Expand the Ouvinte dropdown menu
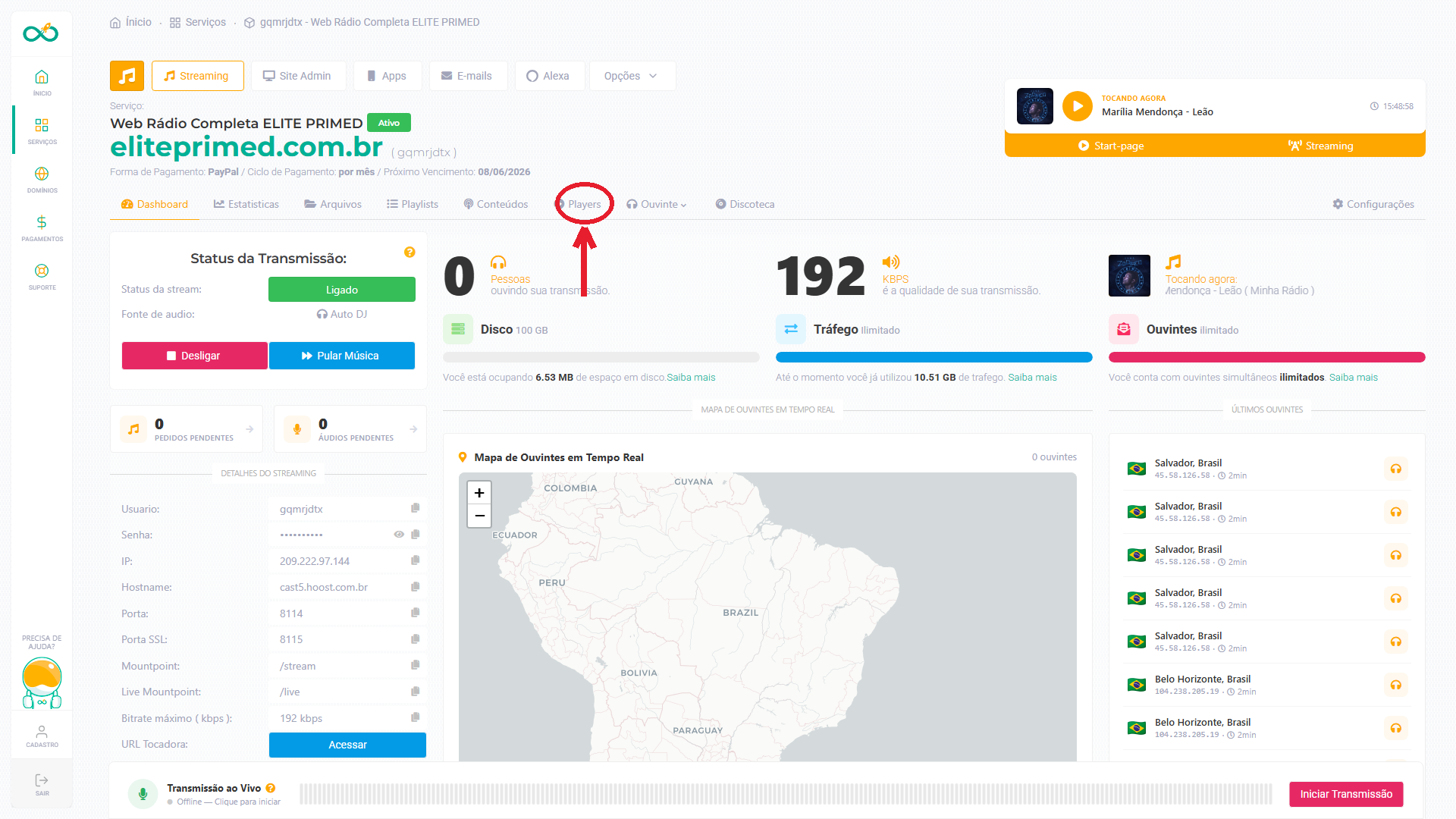Screen dimensions: 1456x819 (x=657, y=204)
